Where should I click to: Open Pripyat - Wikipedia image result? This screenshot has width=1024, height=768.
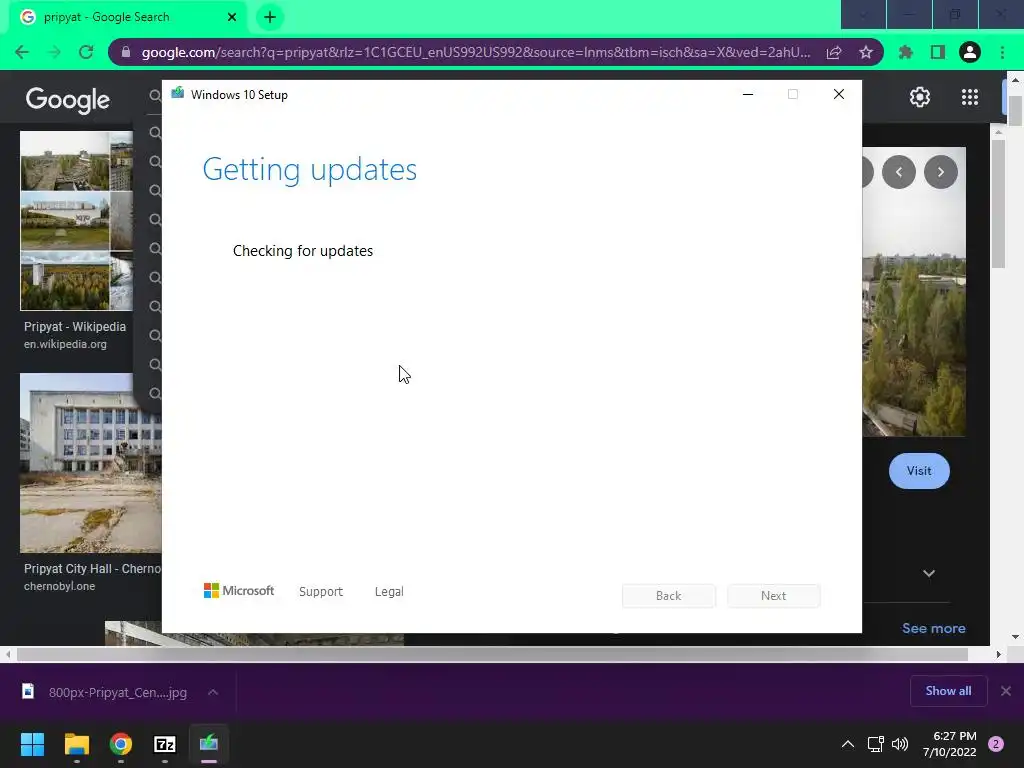[x=76, y=221]
